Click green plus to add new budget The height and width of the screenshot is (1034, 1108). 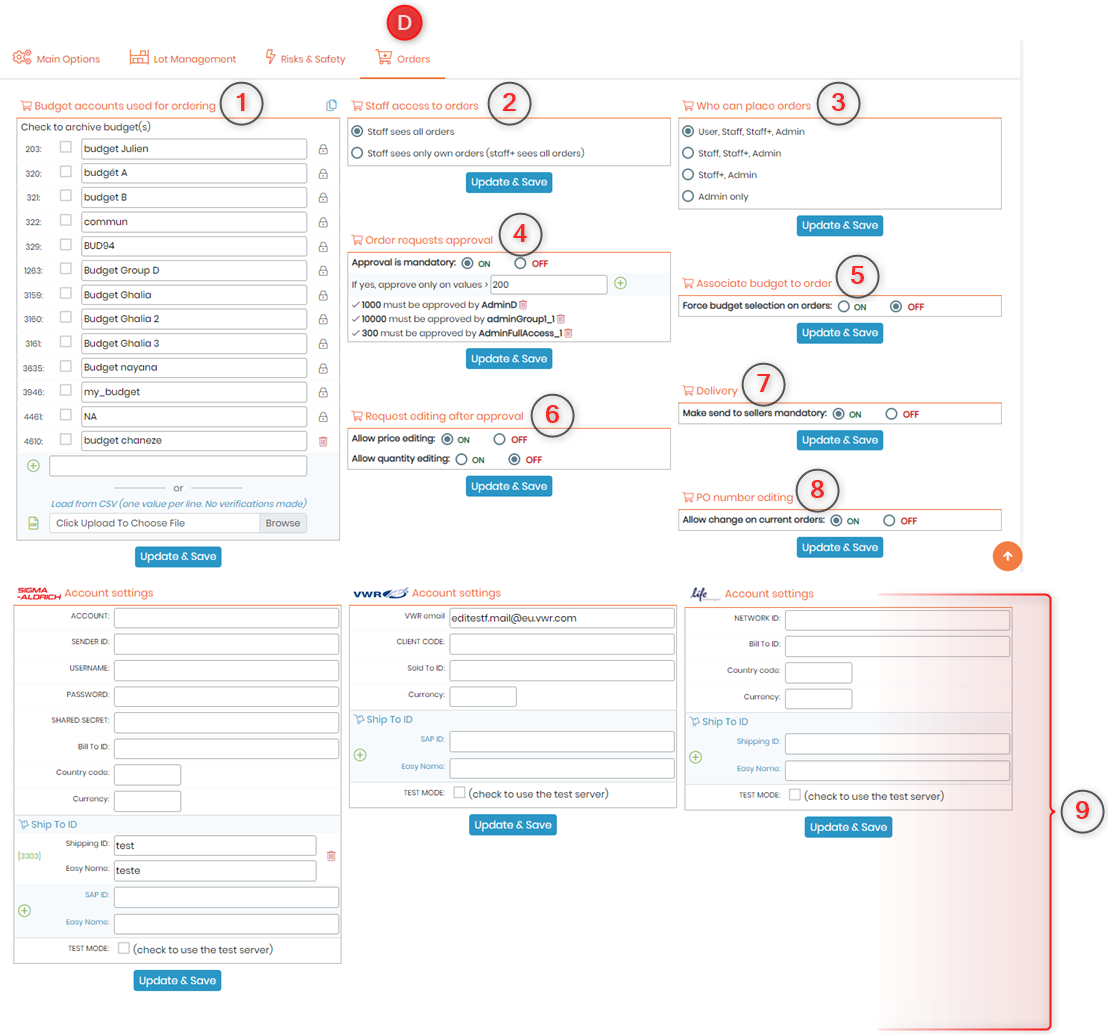pos(33,466)
